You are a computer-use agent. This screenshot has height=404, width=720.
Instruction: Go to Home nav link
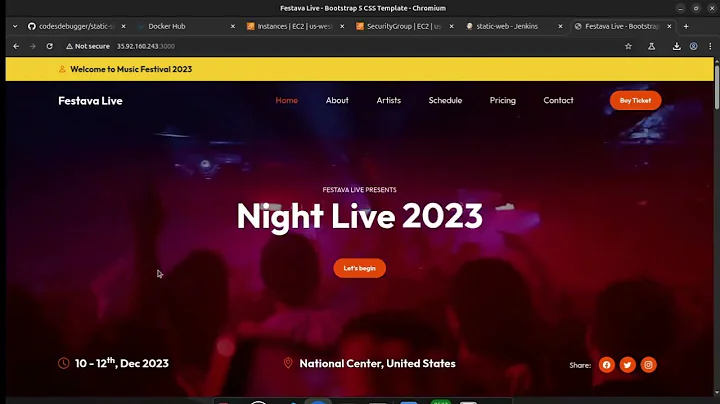(287, 100)
